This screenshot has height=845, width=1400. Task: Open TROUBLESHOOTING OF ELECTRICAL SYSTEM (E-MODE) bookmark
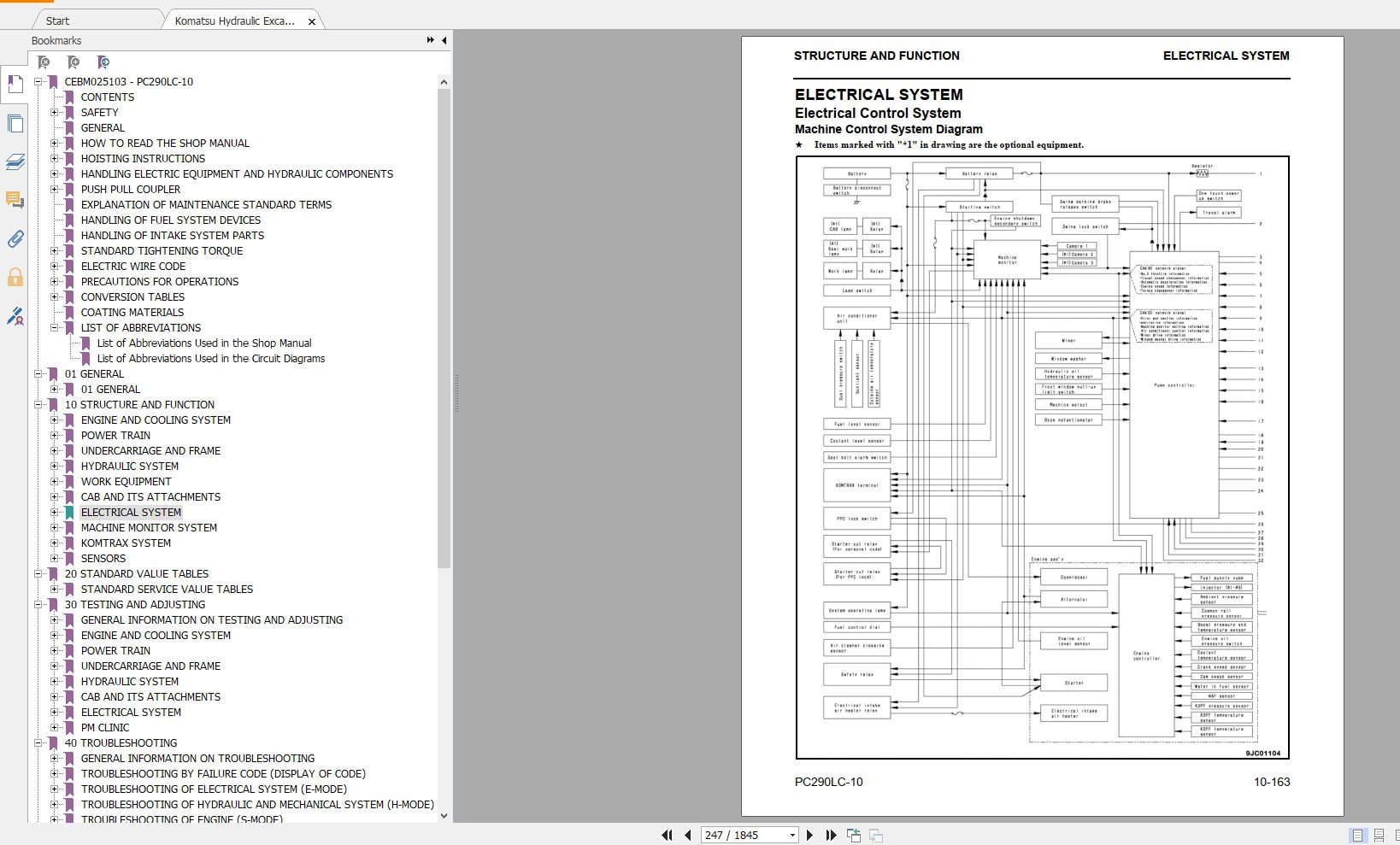pos(214,789)
